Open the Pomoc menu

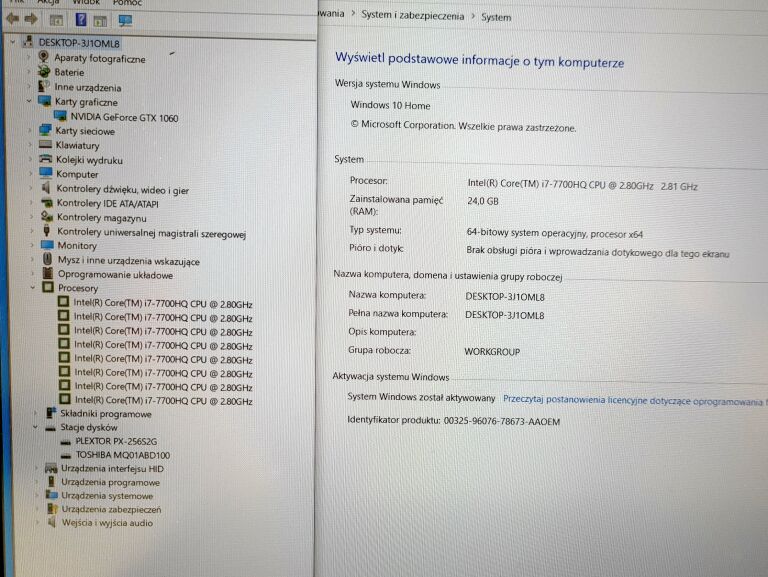point(127,2)
